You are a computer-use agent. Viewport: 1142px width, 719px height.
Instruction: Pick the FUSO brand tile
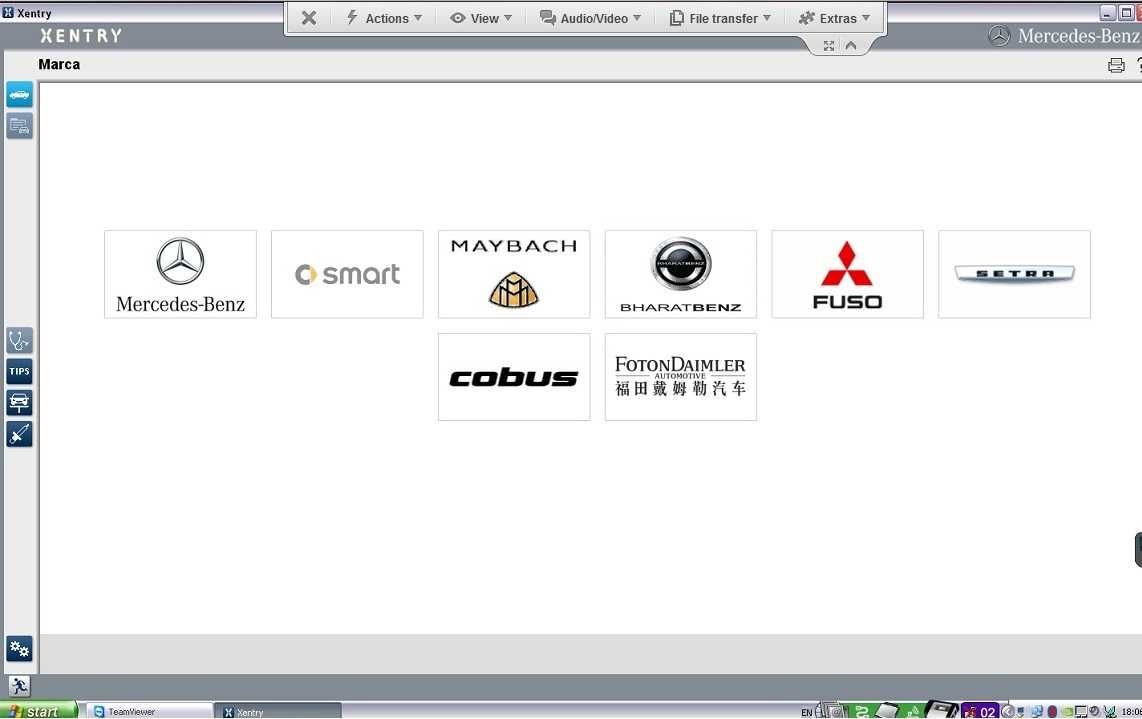tap(848, 274)
